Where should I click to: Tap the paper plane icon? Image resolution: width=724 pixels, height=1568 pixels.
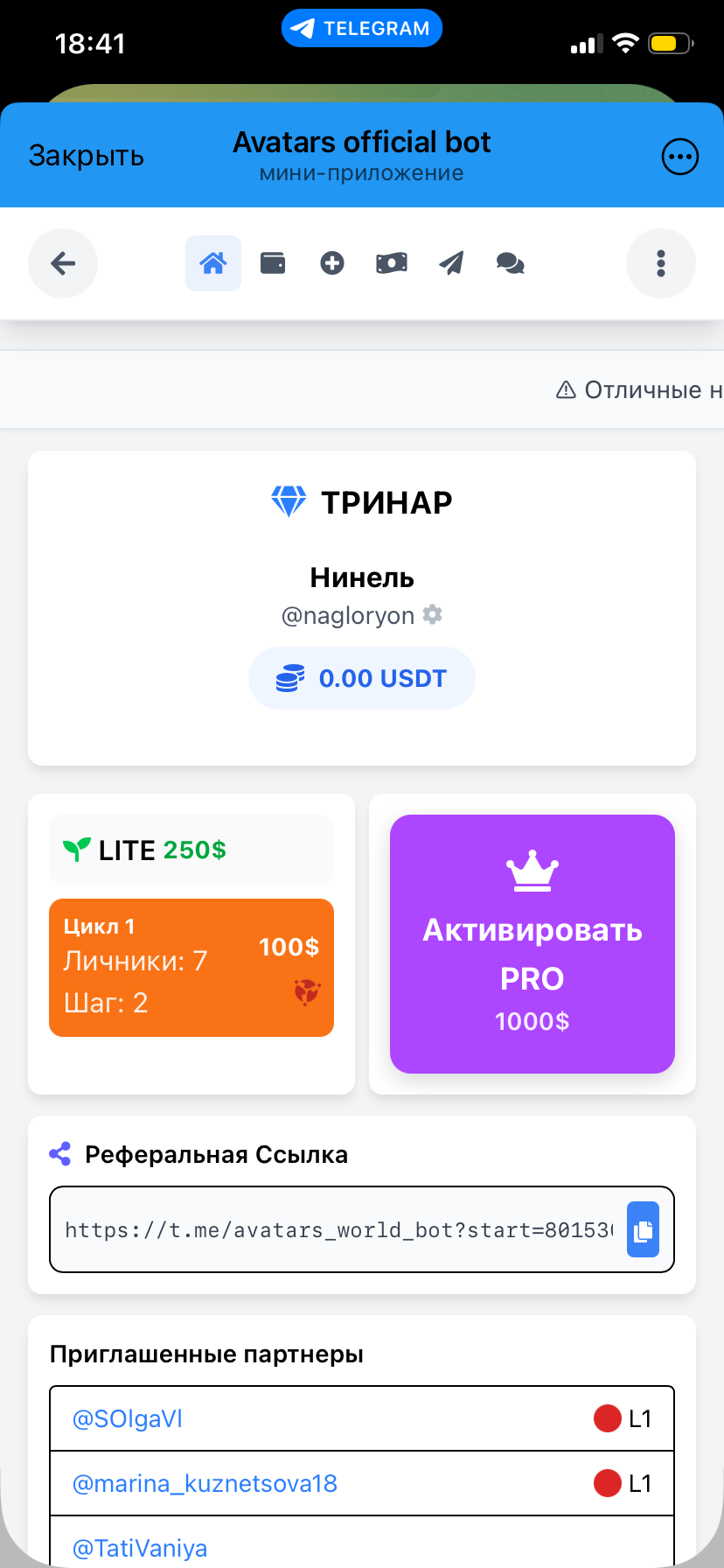[451, 263]
